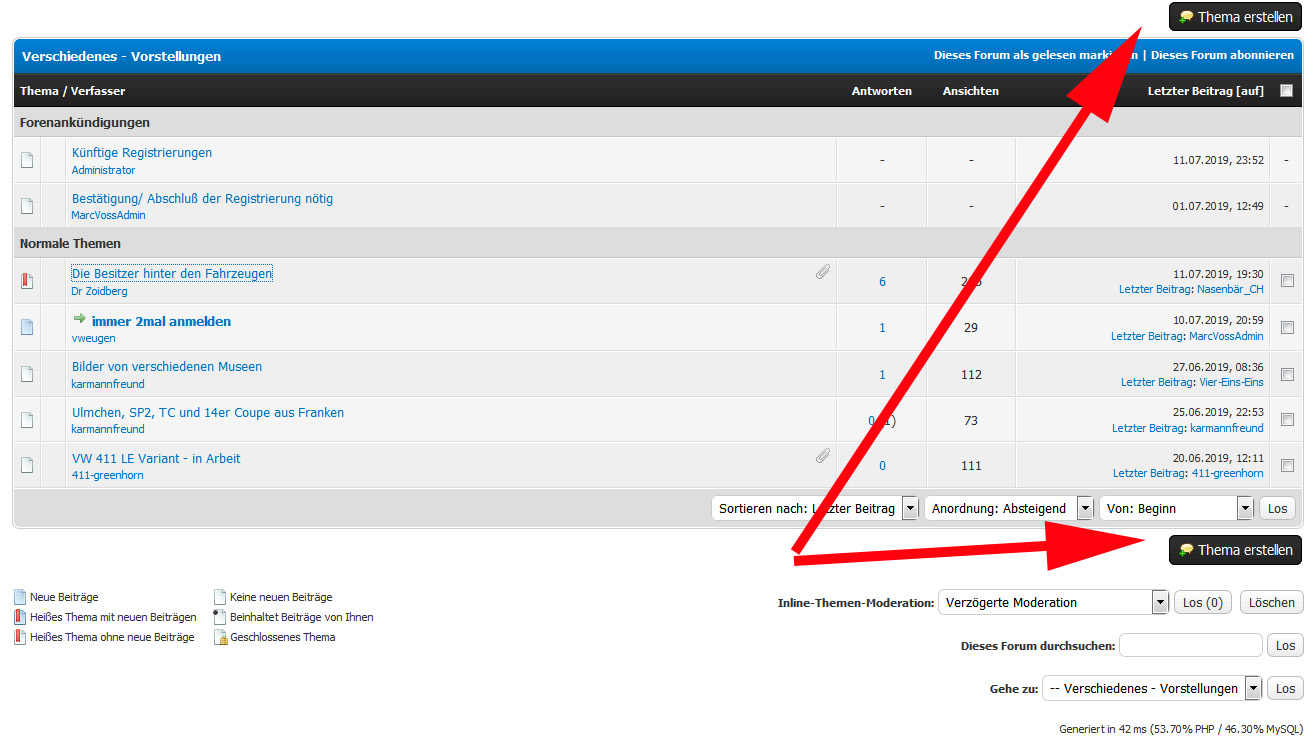
Task: Sort by Ansichten column header
Action: point(970,91)
